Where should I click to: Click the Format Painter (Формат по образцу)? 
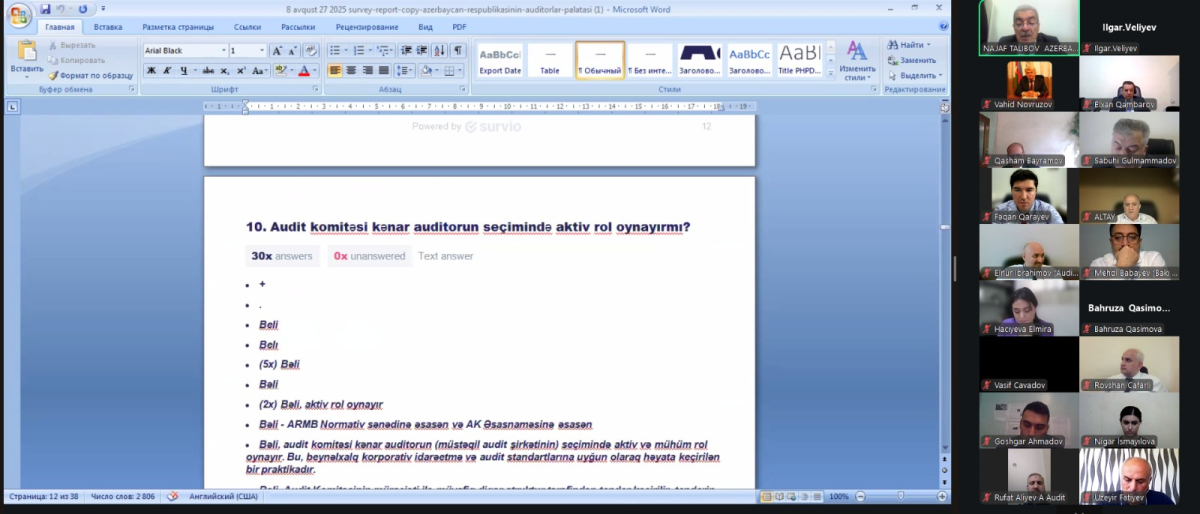90,75
